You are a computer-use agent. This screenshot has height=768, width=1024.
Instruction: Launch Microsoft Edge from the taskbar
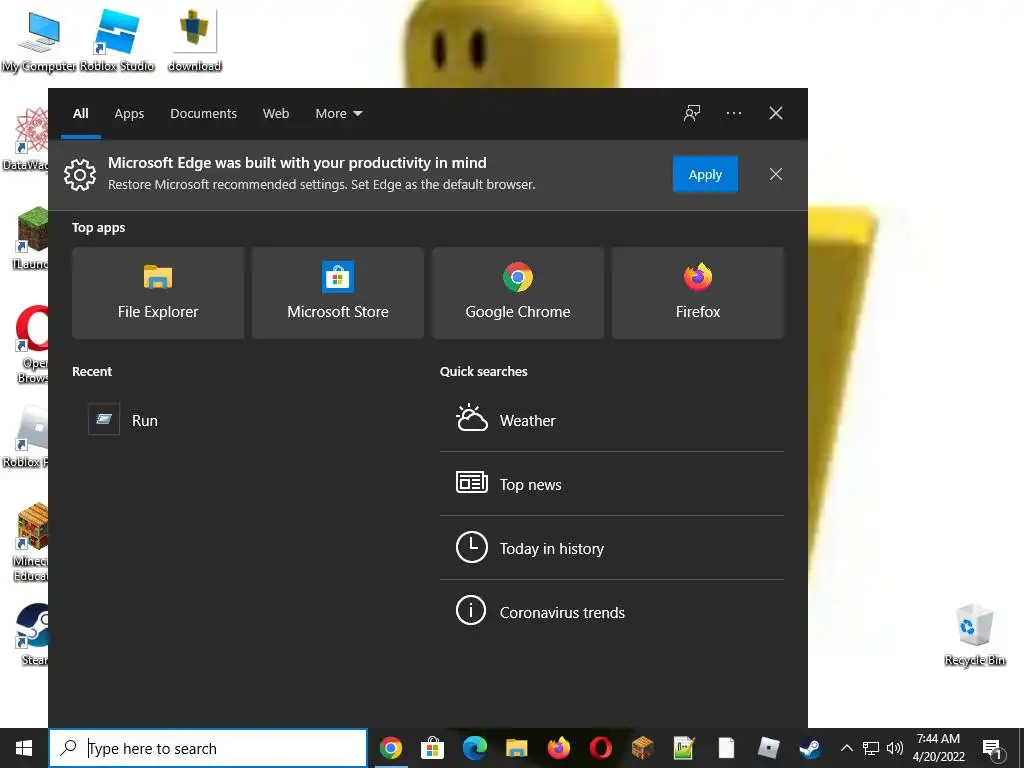475,748
